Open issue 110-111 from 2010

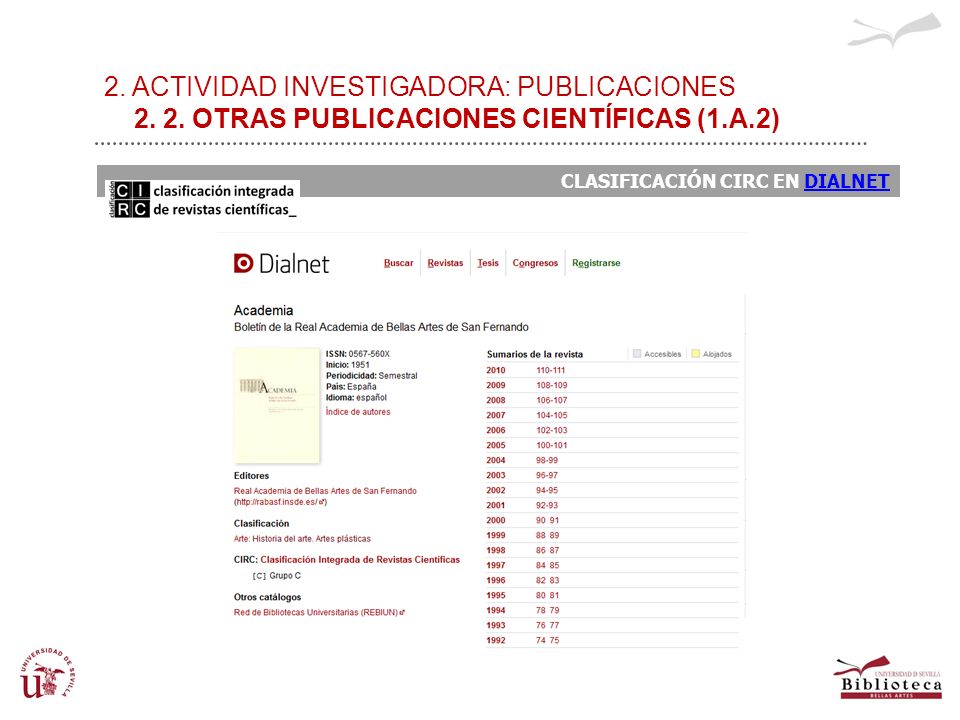(551, 370)
